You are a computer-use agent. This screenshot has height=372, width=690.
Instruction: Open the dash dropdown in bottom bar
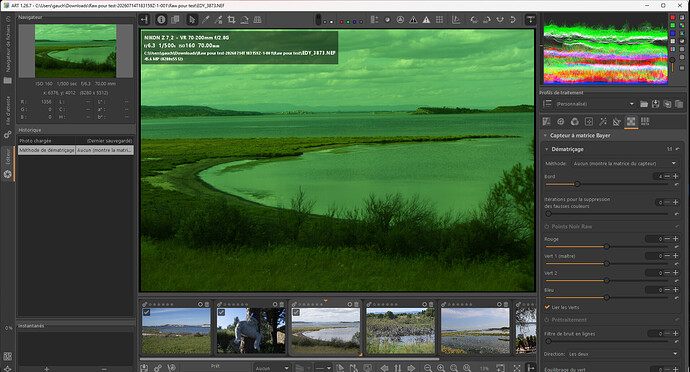(x=323, y=368)
